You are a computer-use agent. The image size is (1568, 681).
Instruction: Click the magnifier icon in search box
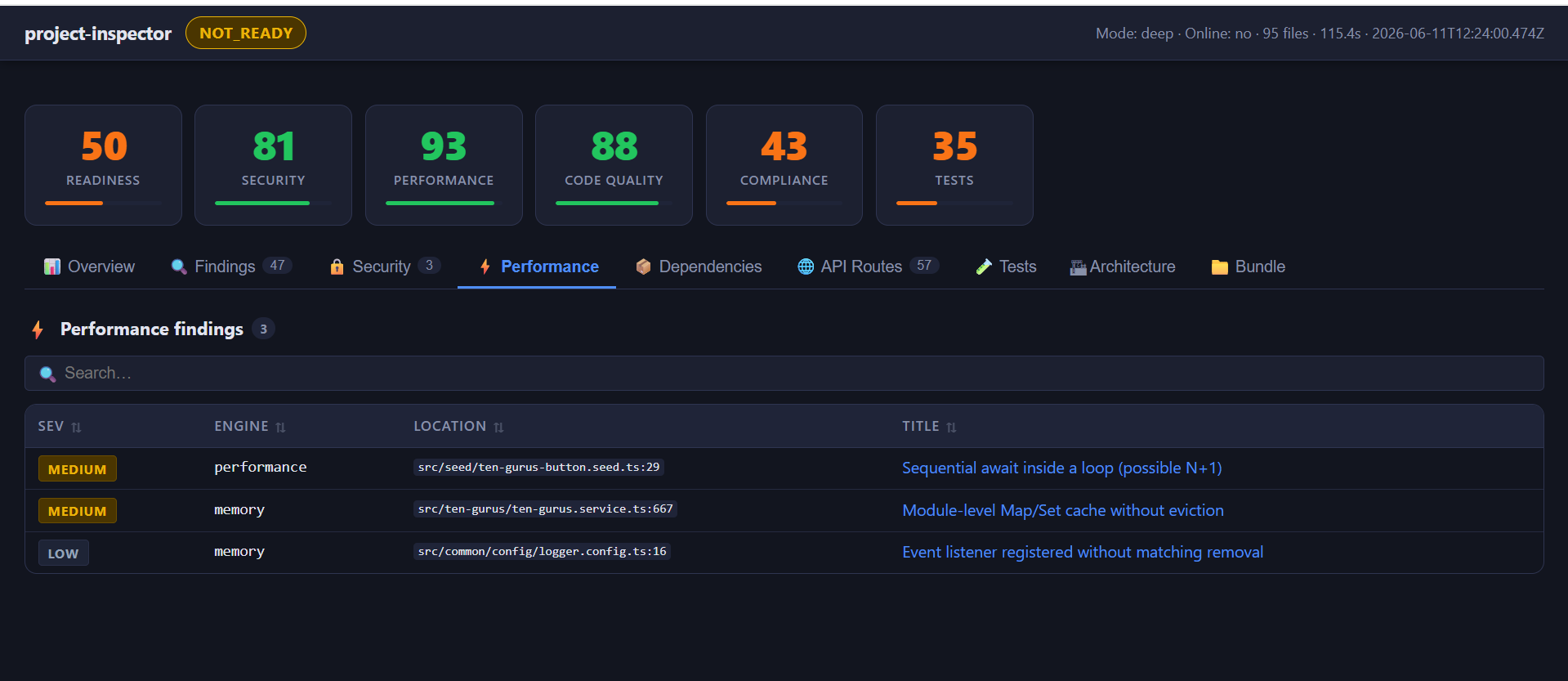48,374
